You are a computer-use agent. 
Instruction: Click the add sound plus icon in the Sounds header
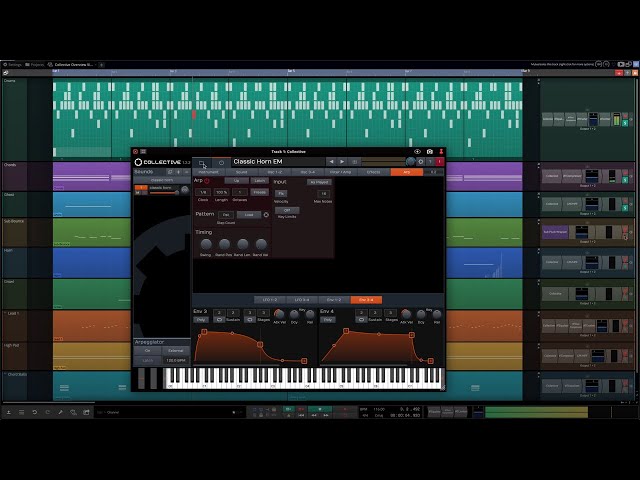coord(178,172)
